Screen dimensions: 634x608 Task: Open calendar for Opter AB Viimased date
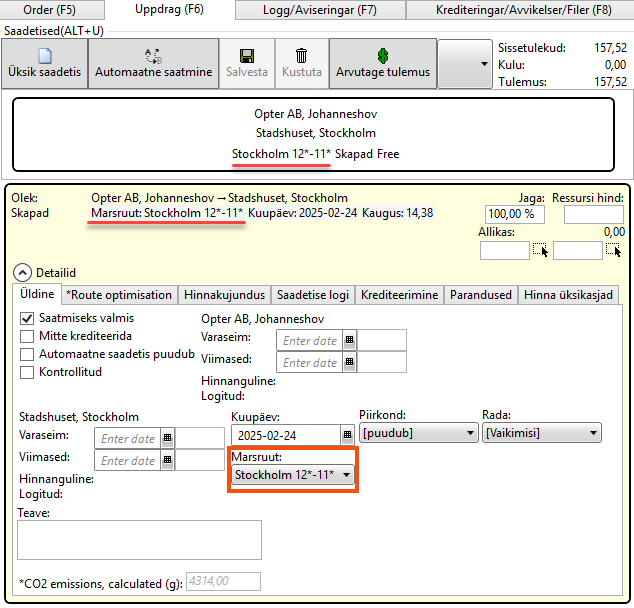coord(349,363)
